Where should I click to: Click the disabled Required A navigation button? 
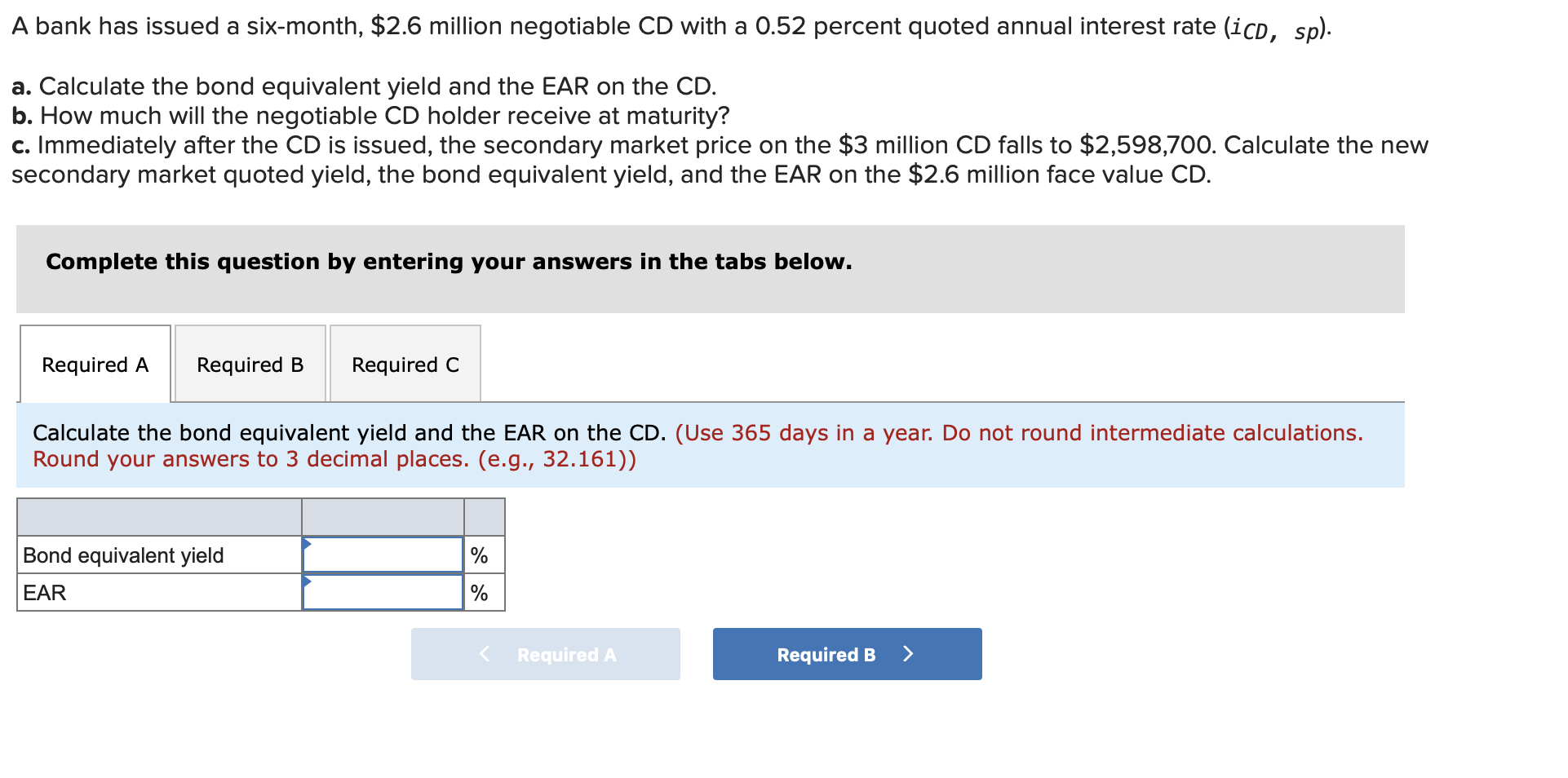tap(545, 653)
